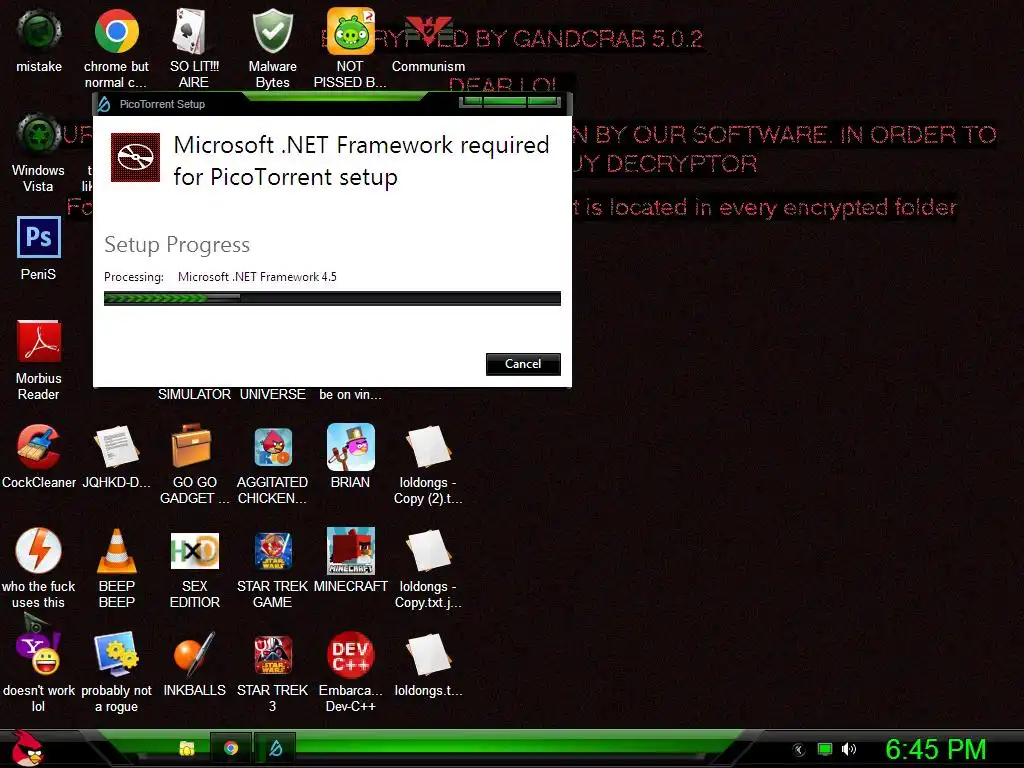Click the Setup Progress bar
Screen dimensions: 1024x768
[x=332, y=298]
